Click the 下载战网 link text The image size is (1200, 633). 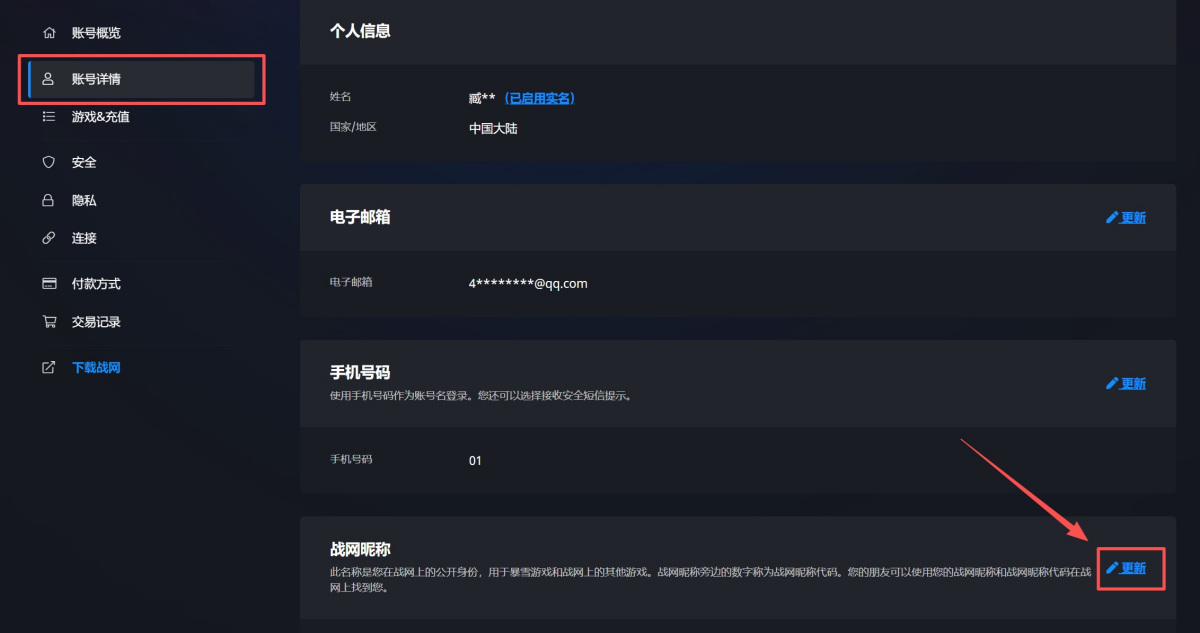[x=96, y=368]
